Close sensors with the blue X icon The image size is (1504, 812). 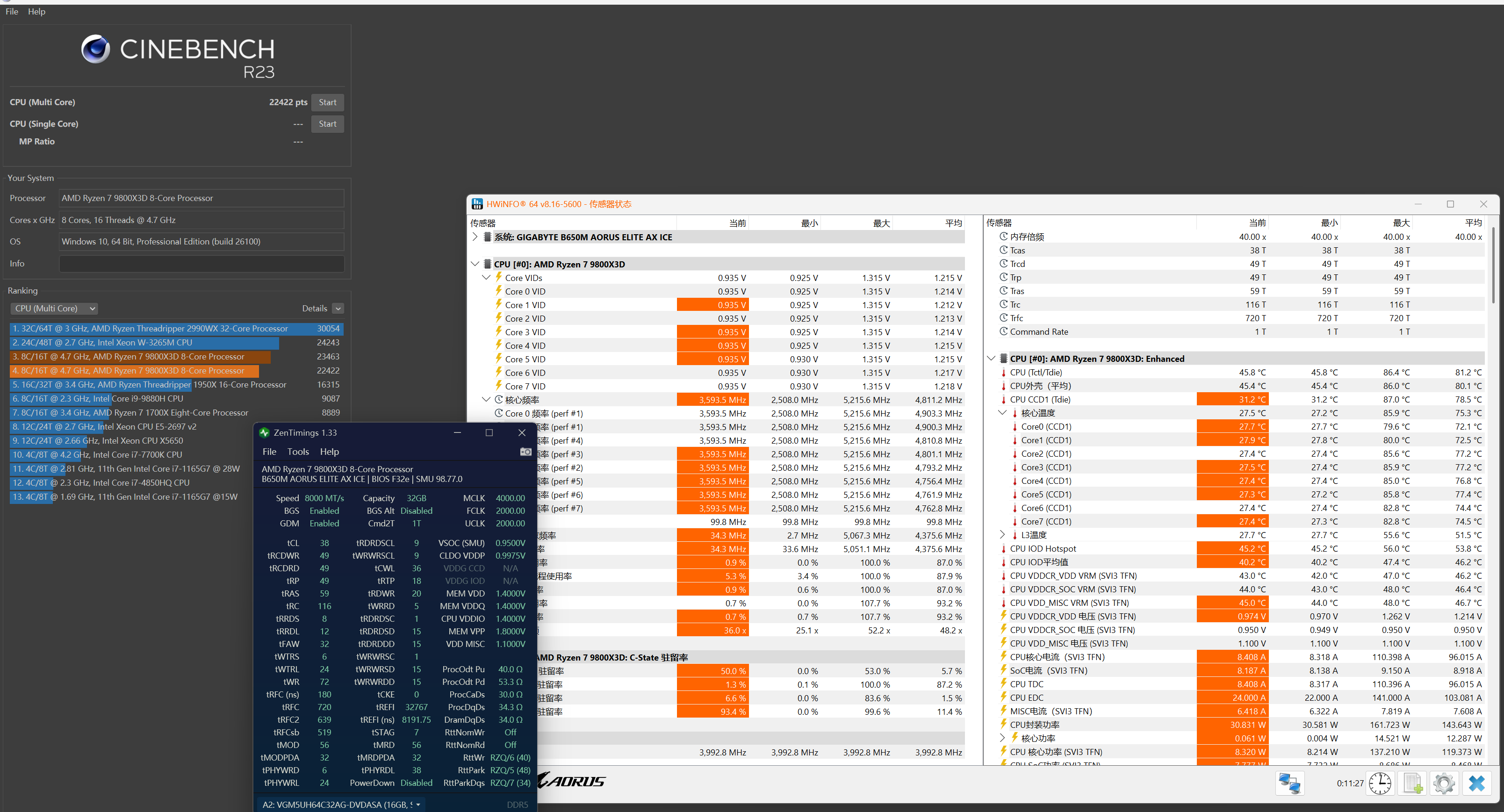coord(1476,783)
